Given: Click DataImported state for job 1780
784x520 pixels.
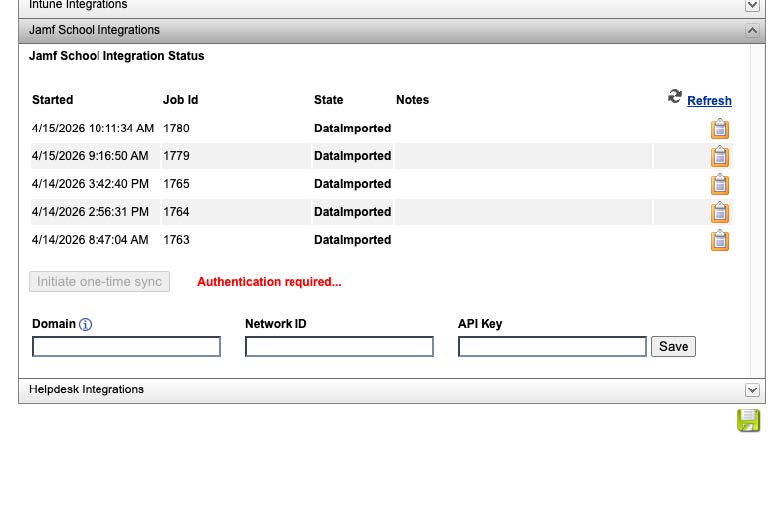Looking at the screenshot, I should click(x=352, y=128).
